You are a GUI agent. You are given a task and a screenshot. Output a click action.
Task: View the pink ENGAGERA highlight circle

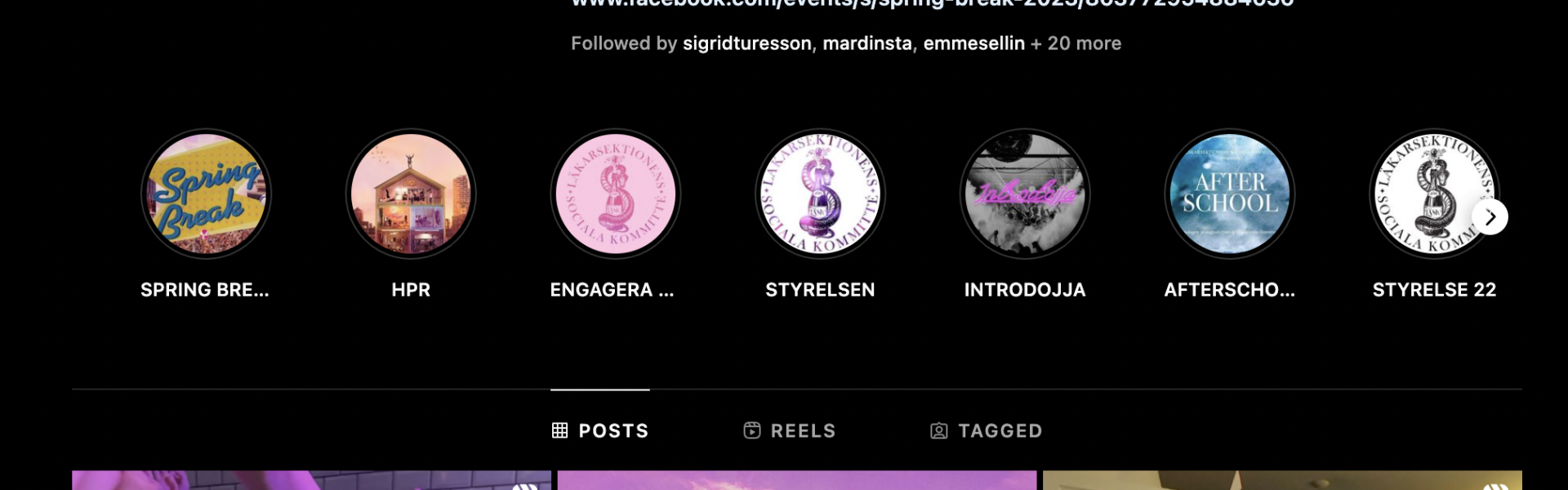616,194
